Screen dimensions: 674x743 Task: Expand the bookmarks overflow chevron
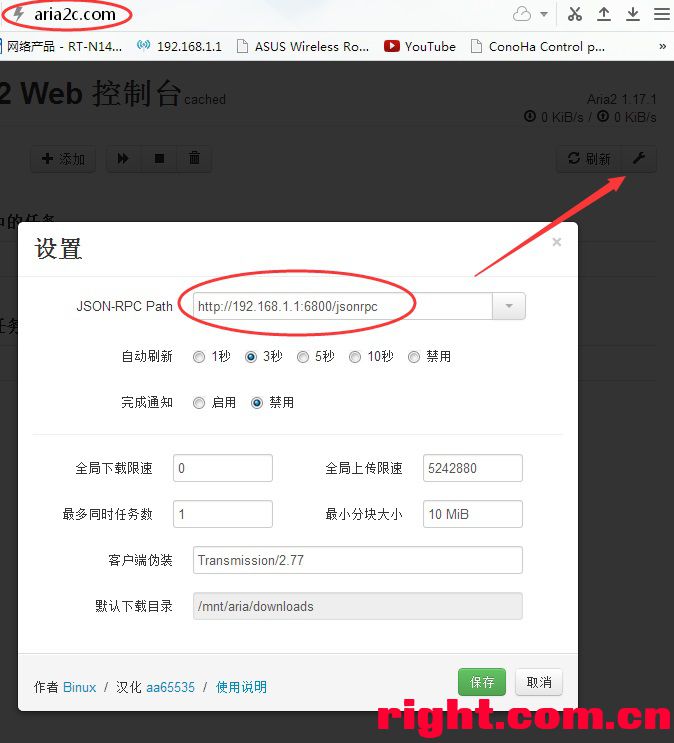pyautogui.click(x=662, y=46)
